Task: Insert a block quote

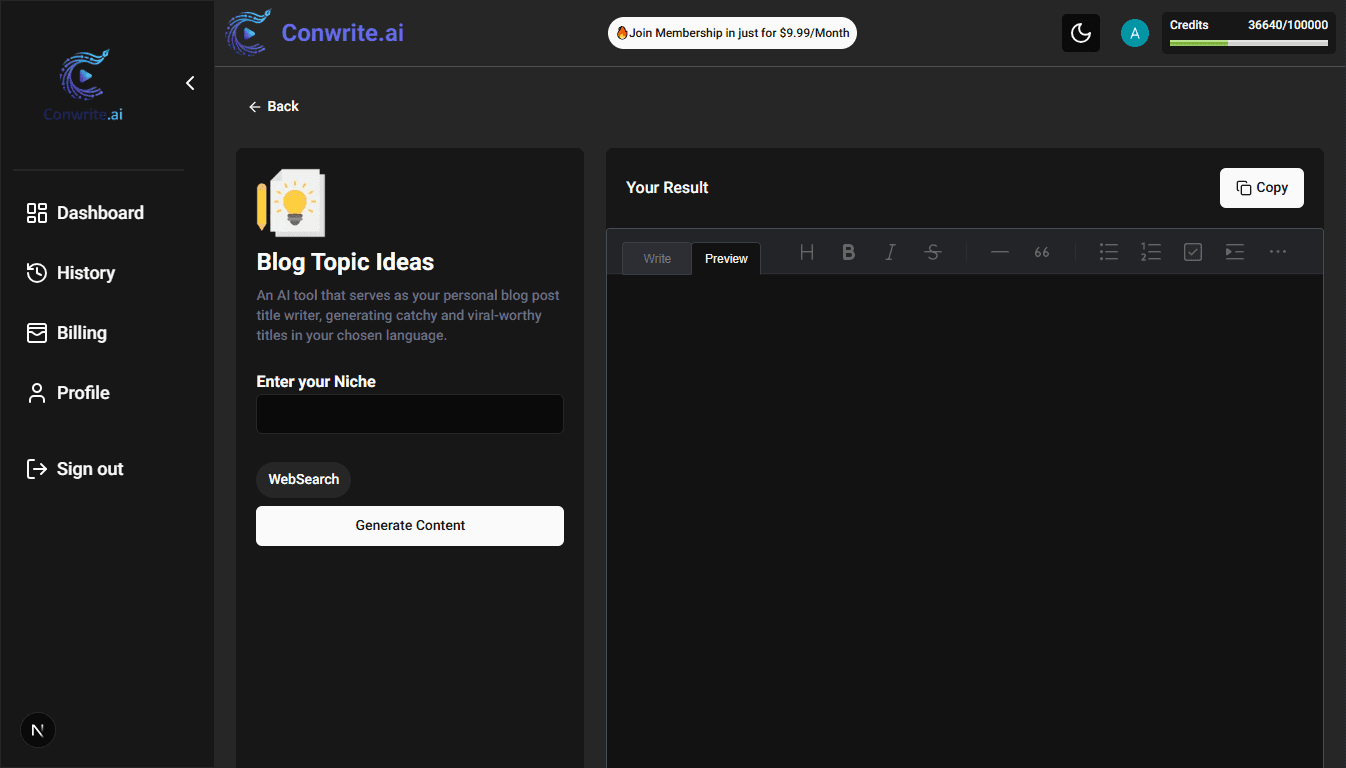Action: point(1041,252)
